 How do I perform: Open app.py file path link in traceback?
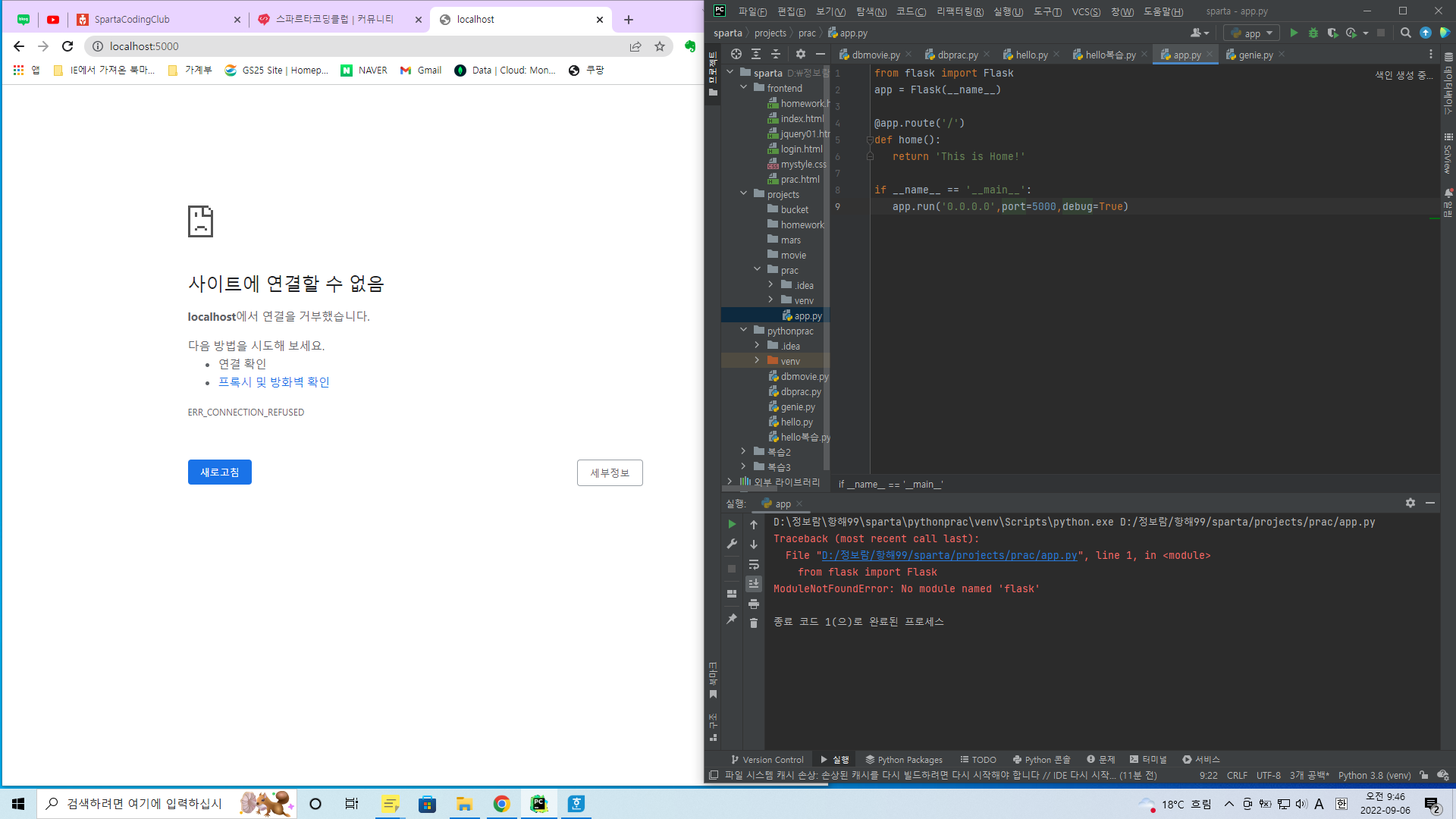click(x=949, y=556)
